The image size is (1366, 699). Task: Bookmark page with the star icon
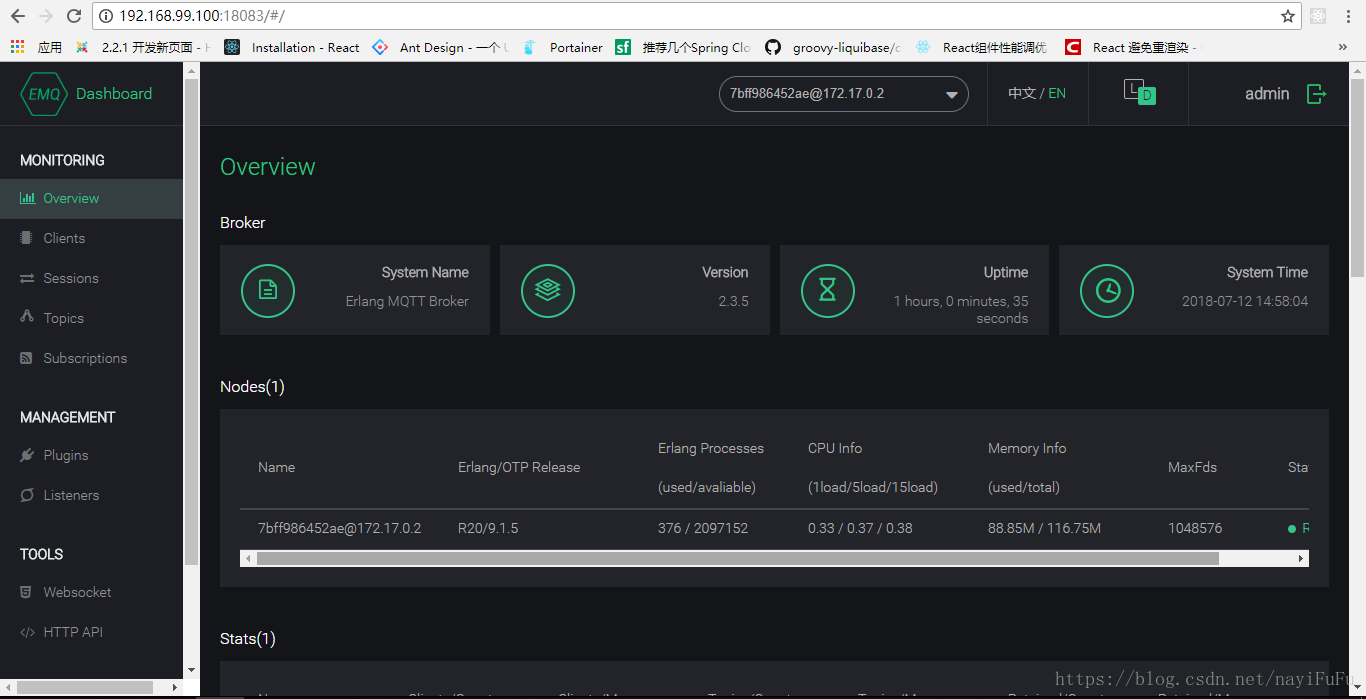click(x=1288, y=16)
